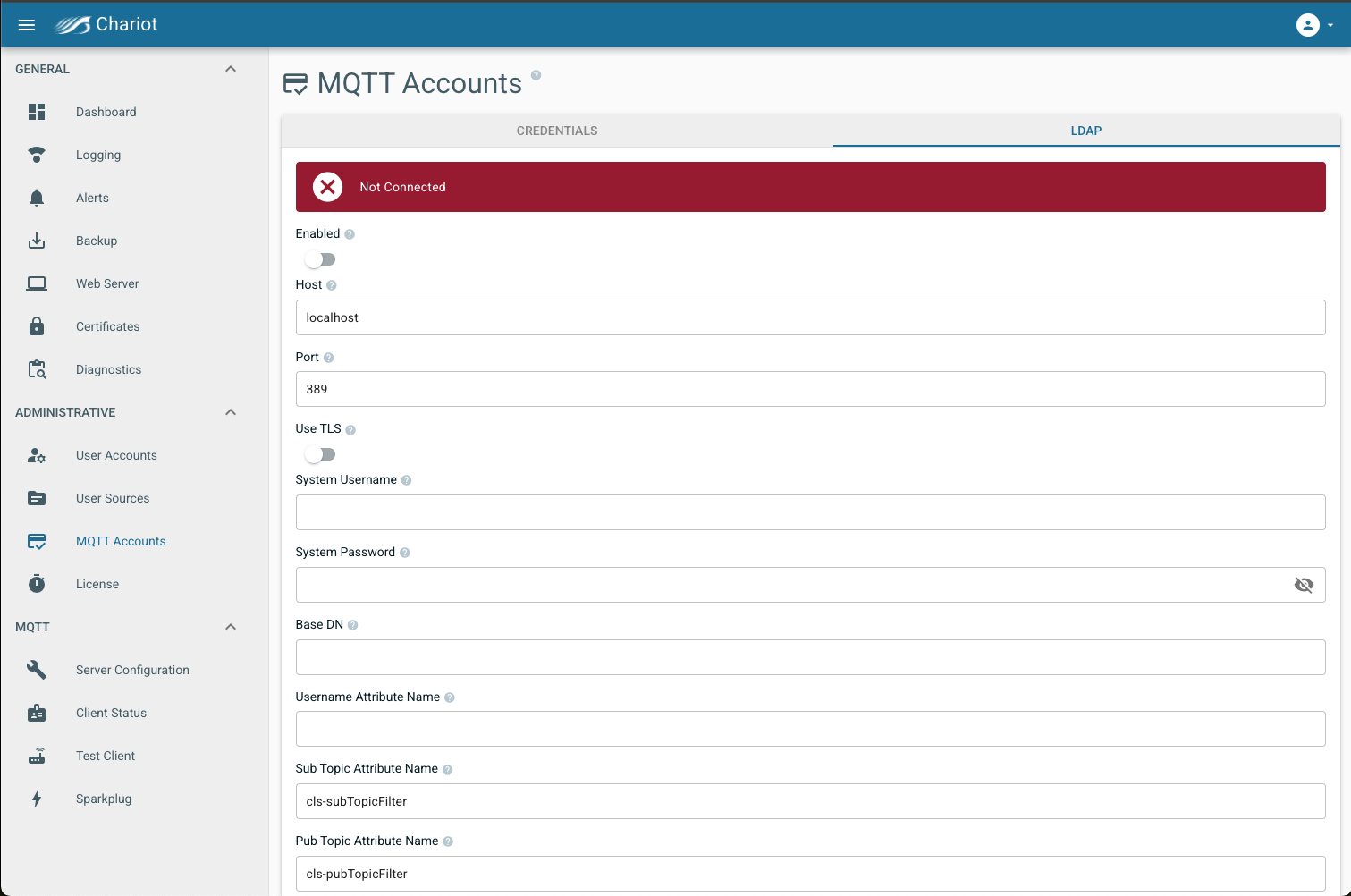
Task: Click the Client Status badge icon
Action: click(37, 713)
